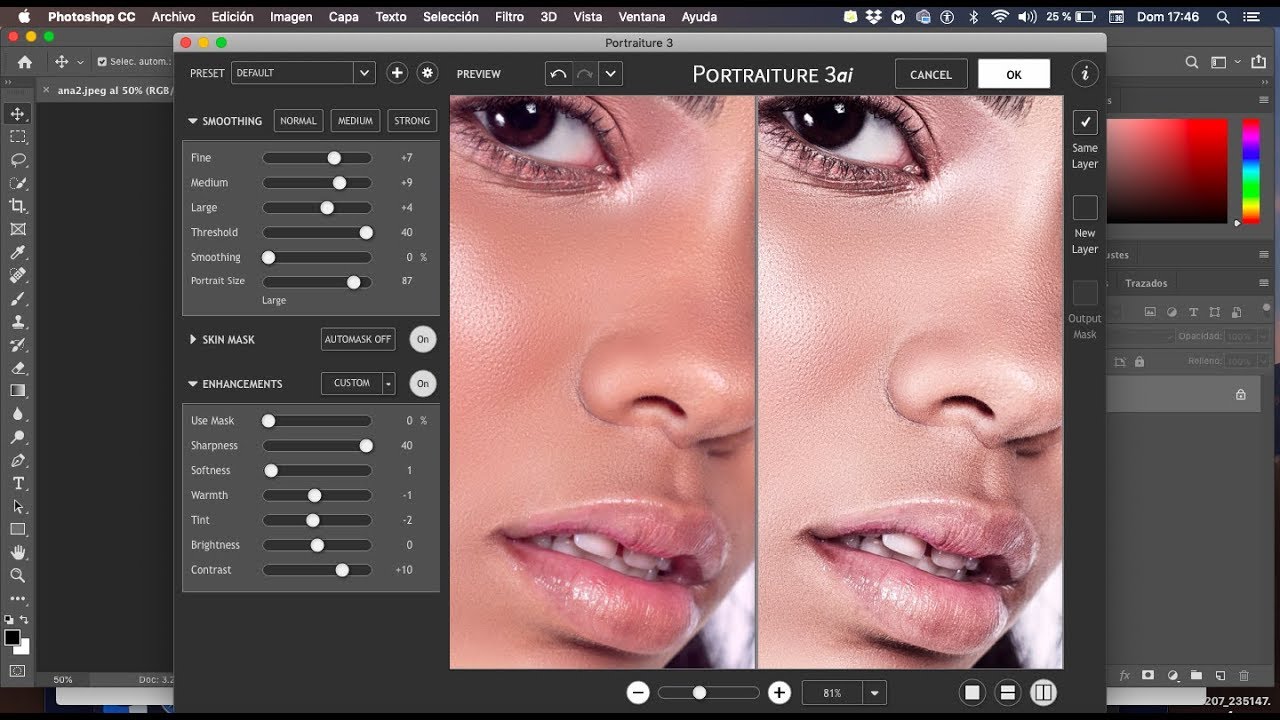Select the Eraser tool
The image size is (1280, 720).
click(x=18, y=367)
